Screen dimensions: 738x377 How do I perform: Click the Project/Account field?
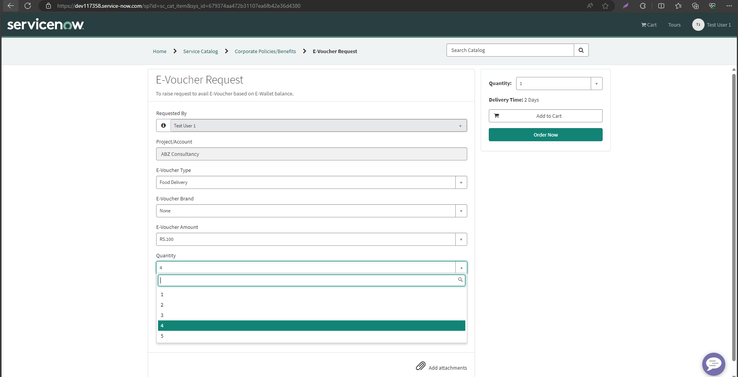click(x=312, y=154)
